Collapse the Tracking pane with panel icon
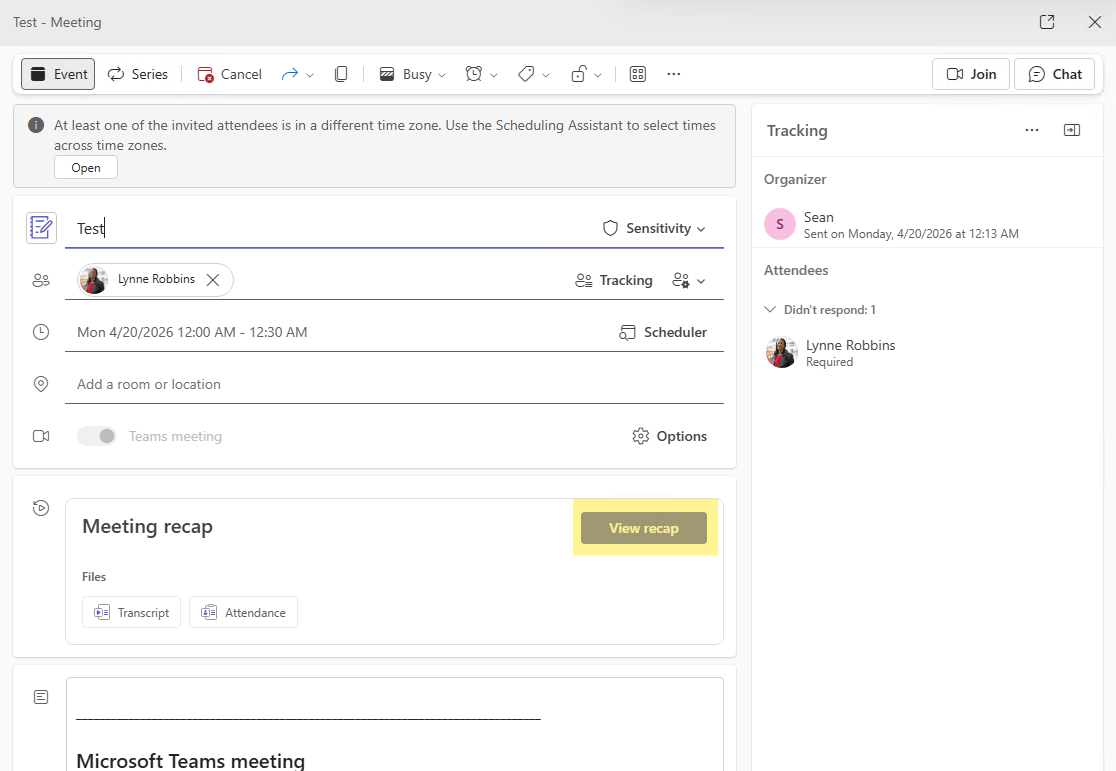 coord(1071,130)
